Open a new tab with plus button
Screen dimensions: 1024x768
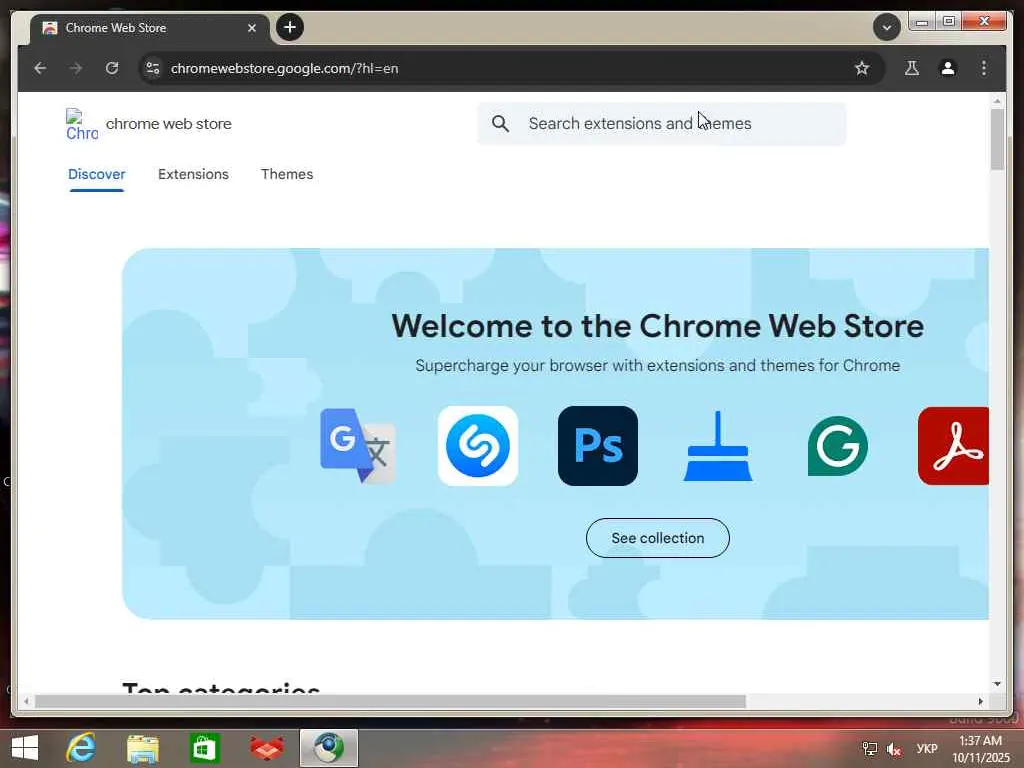[x=290, y=27]
